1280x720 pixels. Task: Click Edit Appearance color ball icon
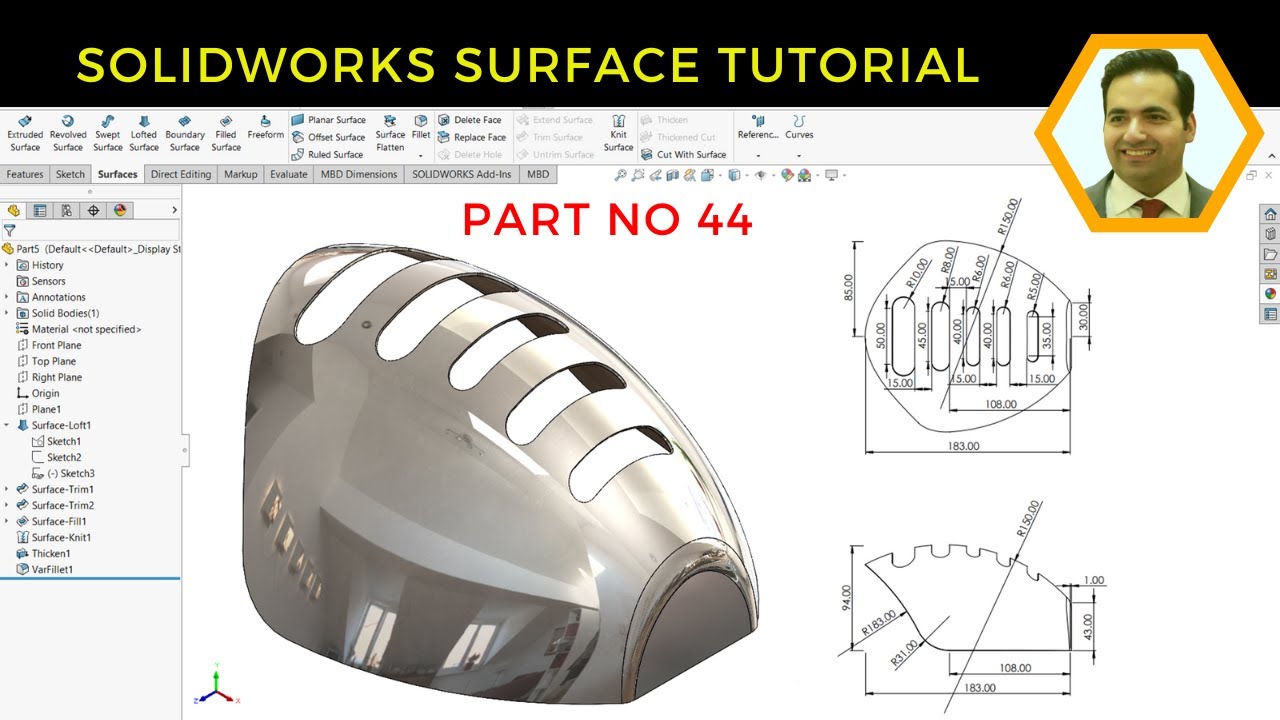(787, 175)
